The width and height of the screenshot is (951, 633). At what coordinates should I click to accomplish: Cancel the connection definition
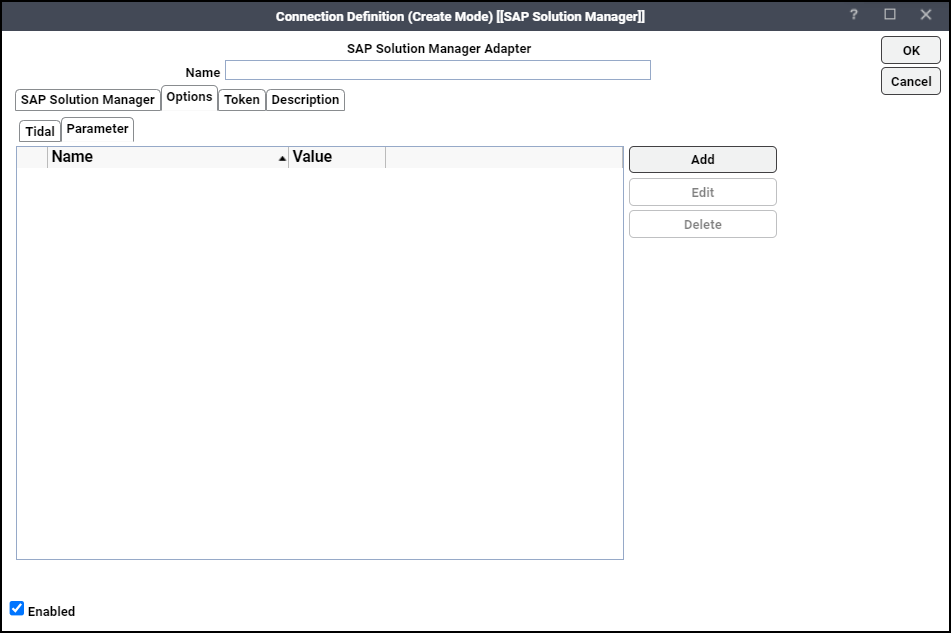pyautogui.click(x=910, y=81)
